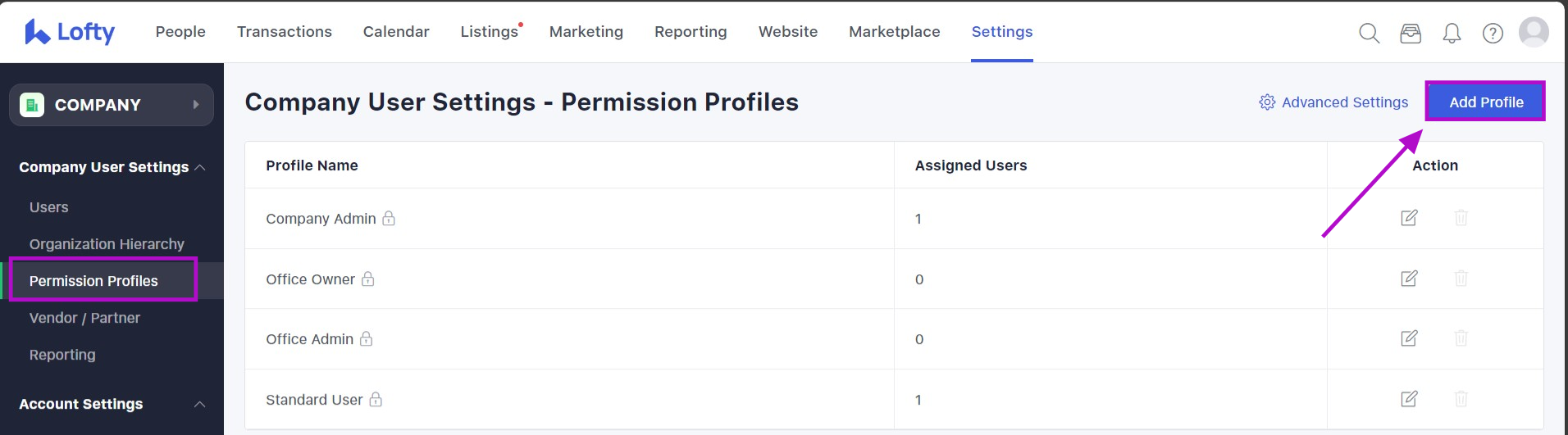Screen dimensions: 1568x435
Task: Open the notifications bell
Action: click(x=1452, y=33)
